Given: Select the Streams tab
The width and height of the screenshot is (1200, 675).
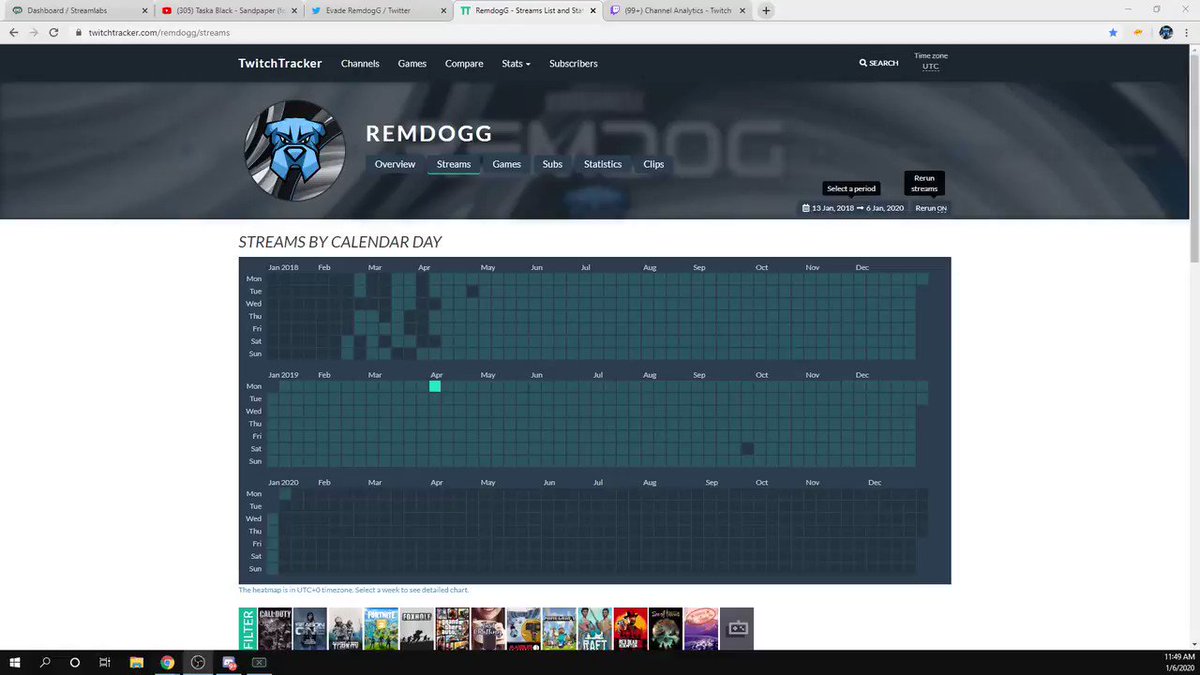Looking at the screenshot, I should click(x=454, y=164).
